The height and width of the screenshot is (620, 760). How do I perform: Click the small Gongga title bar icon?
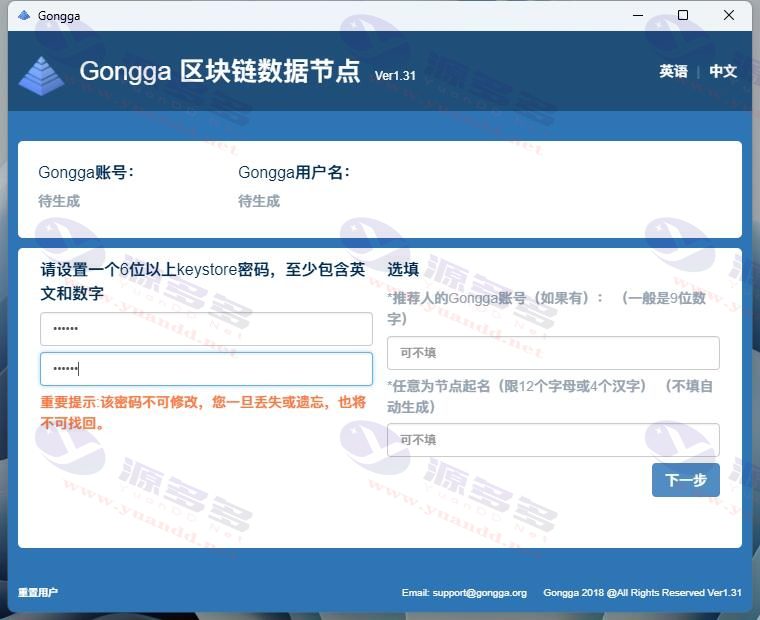click(24, 16)
